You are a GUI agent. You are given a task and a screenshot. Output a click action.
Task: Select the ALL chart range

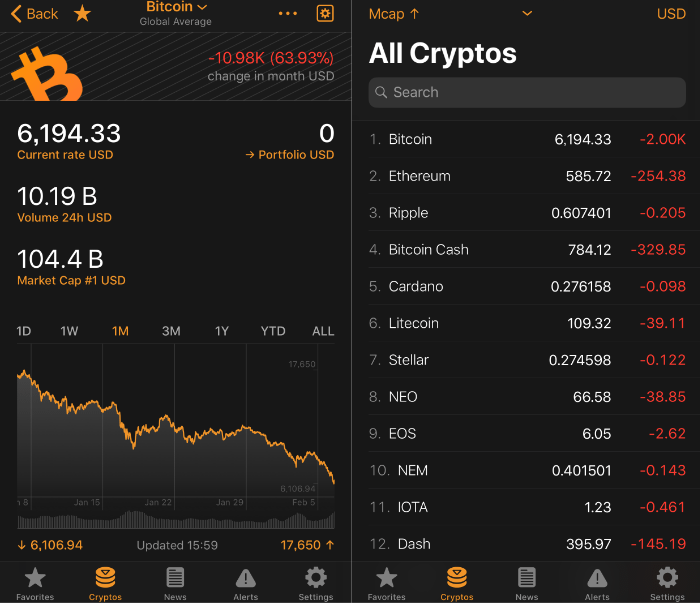[x=323, y=331]
